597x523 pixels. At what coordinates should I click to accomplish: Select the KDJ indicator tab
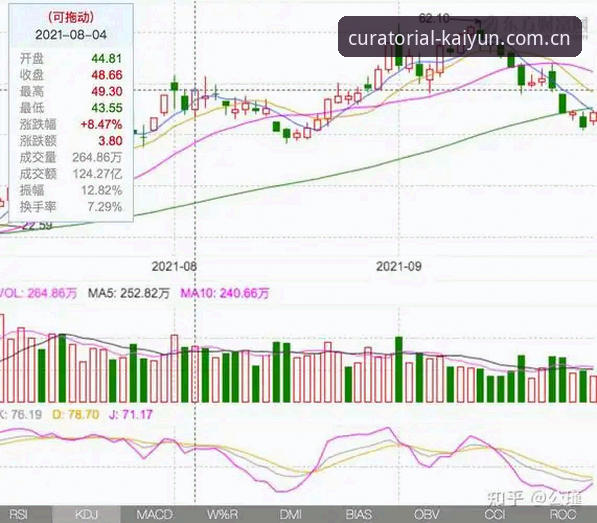coord(86,515)
